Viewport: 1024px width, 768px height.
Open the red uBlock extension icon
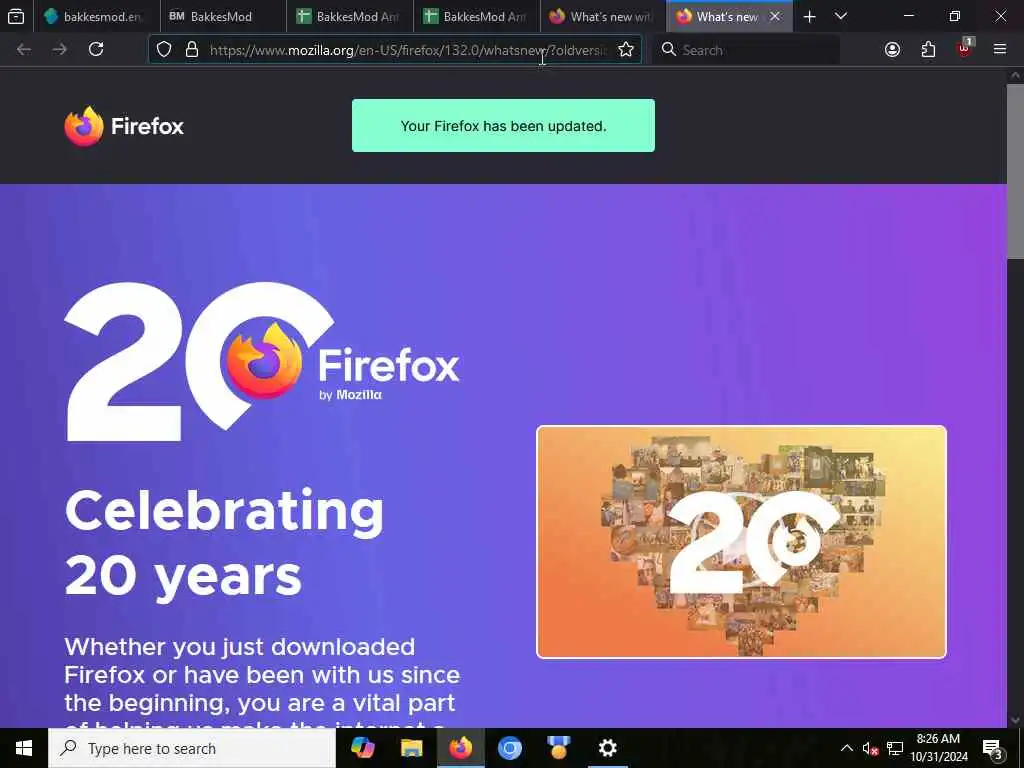964,48
